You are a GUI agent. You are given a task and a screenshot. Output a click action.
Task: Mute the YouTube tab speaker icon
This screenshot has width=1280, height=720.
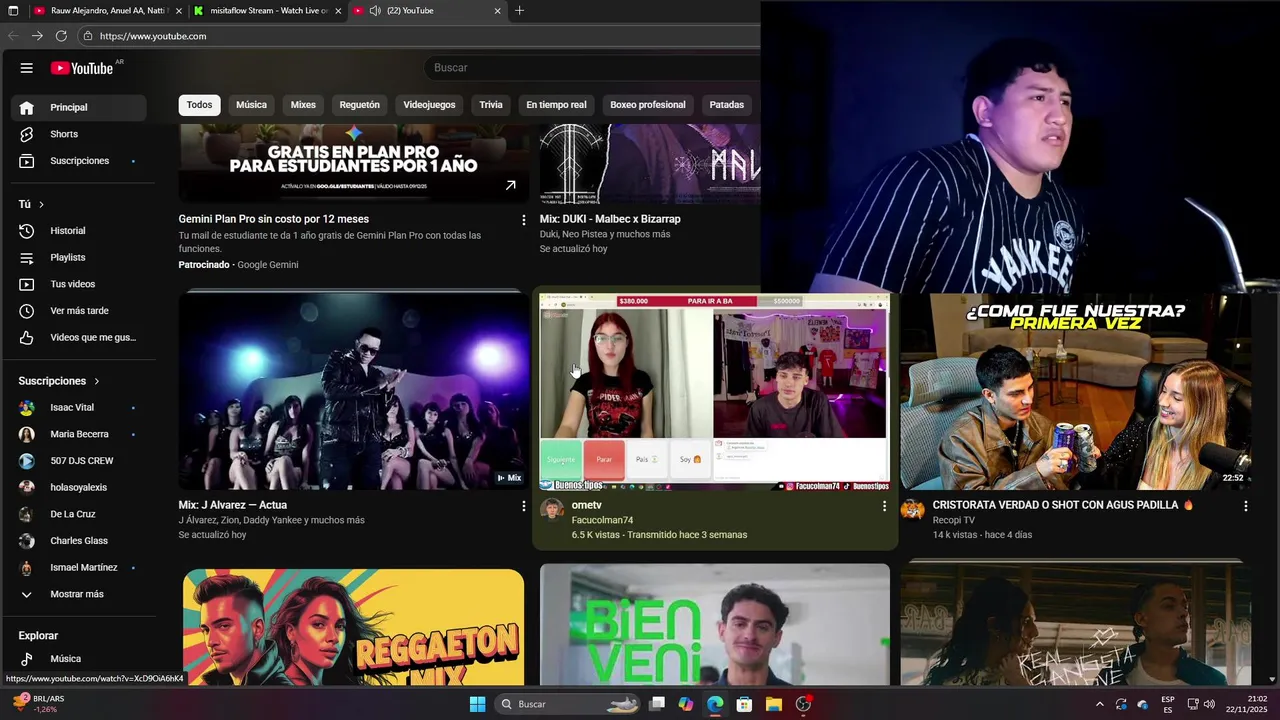(375, 11)
